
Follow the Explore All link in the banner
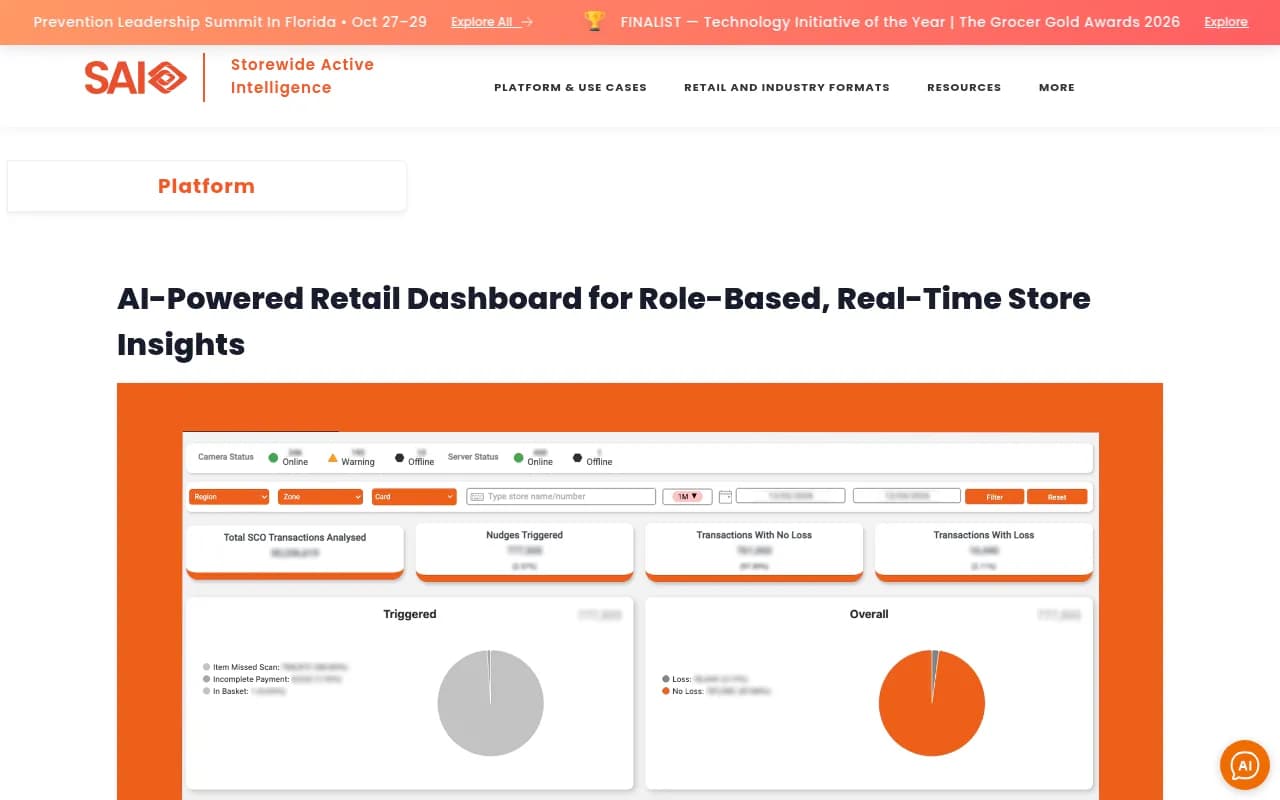click(x=492, y=22)
